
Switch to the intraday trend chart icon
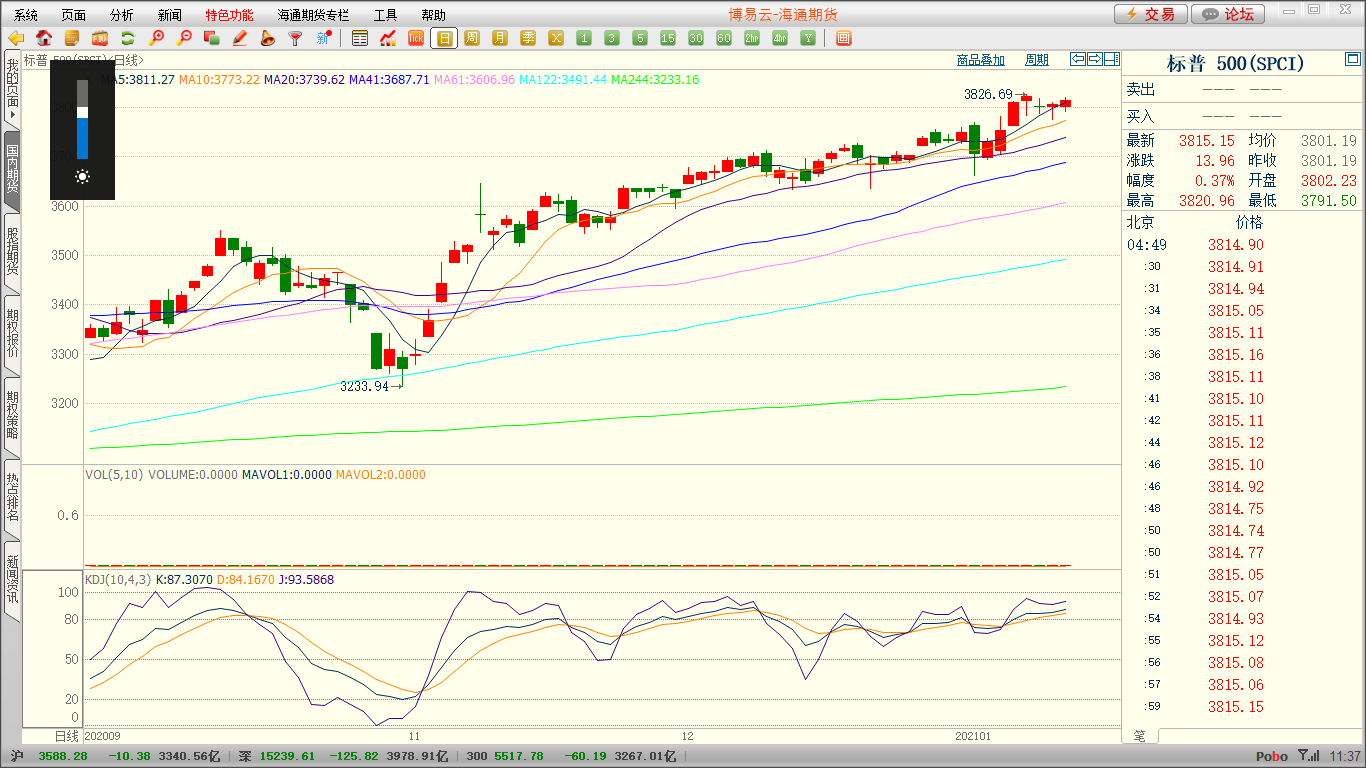(x=388, y=39)
